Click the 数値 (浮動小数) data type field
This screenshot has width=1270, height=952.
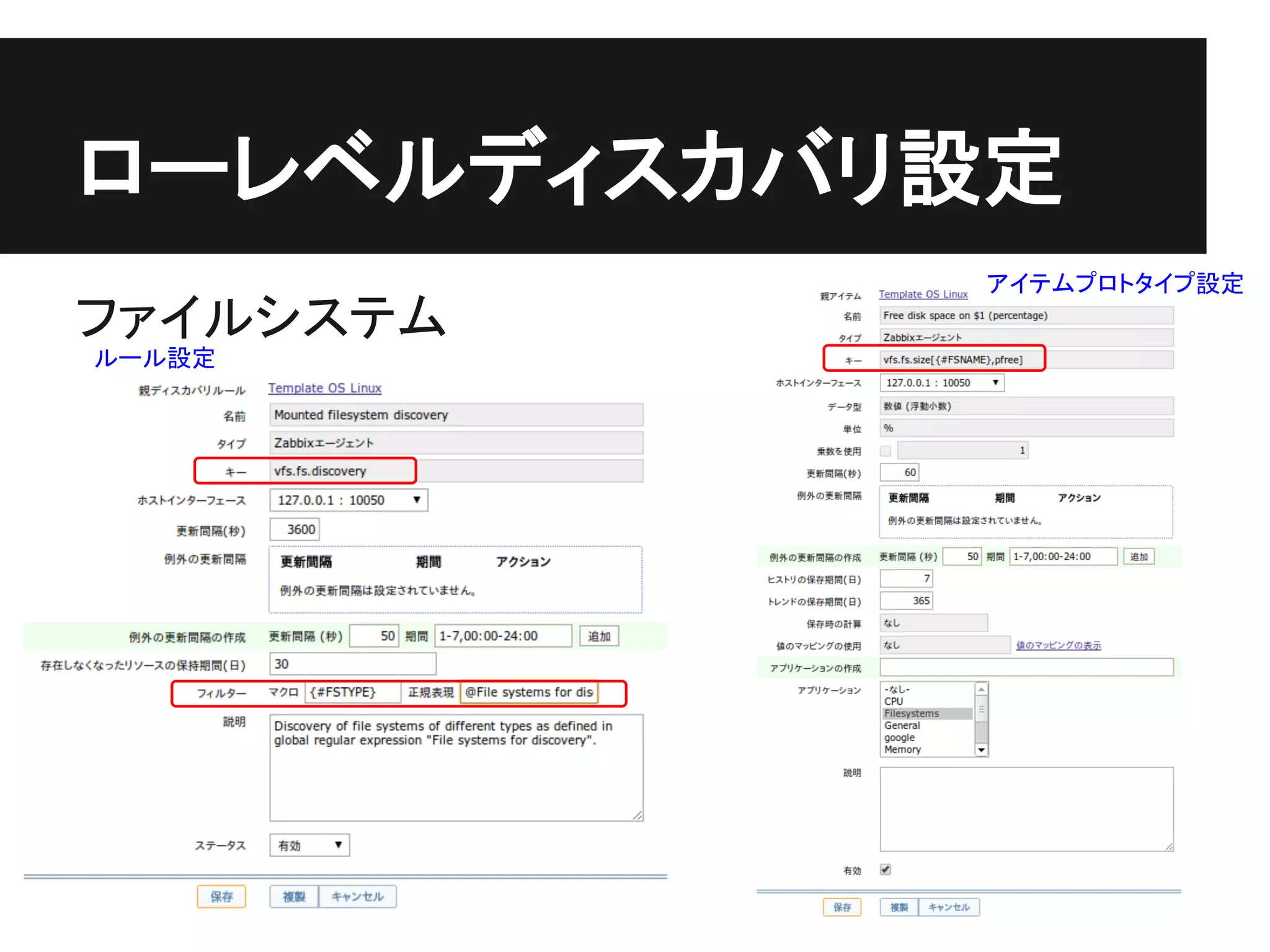(x=1026, y=406)
